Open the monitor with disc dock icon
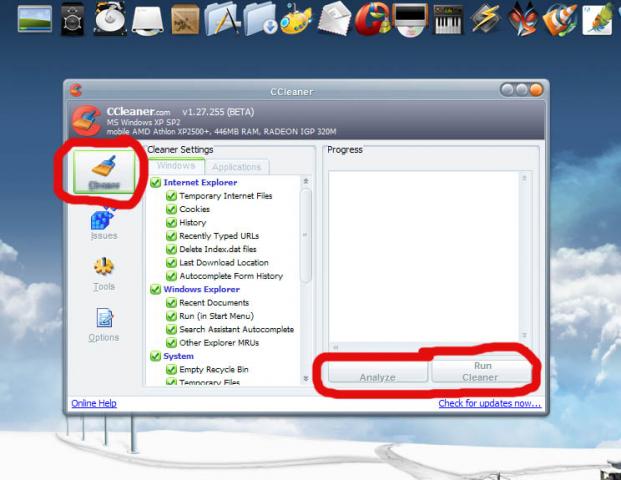The width and height of the screenshot is (621, 480). (410, 20)
